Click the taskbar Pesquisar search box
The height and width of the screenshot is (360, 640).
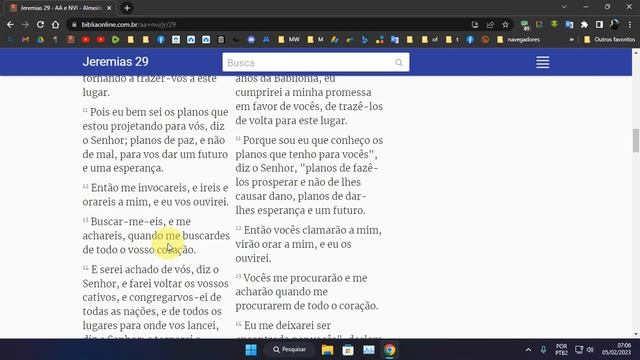(x=290, y=350)
